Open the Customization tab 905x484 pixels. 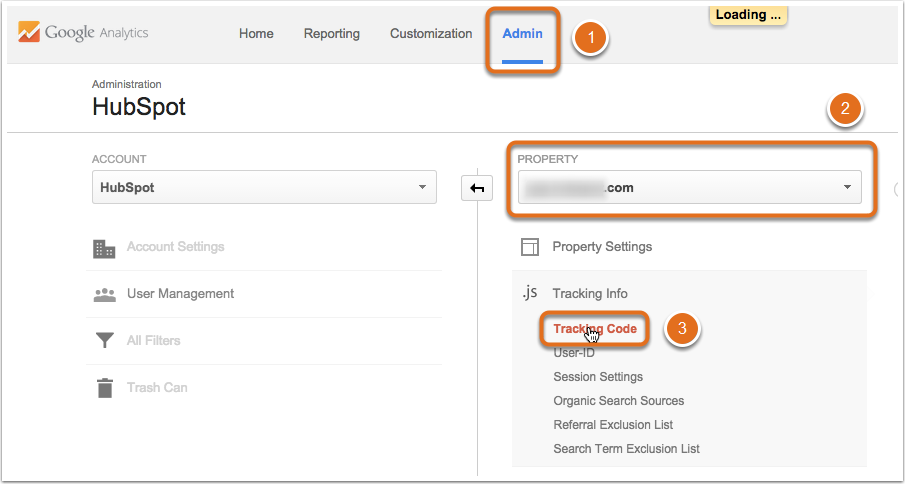click(x=431, y=33)
